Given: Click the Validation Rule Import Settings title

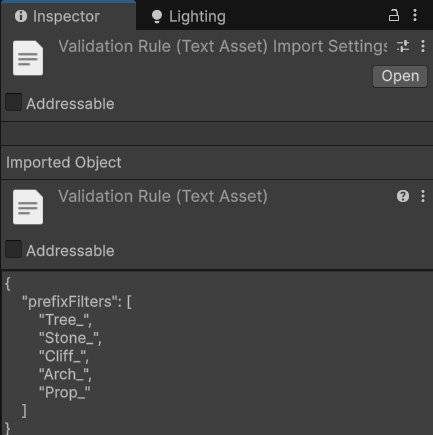Looking at the screenshot, I should pos(223,46).
